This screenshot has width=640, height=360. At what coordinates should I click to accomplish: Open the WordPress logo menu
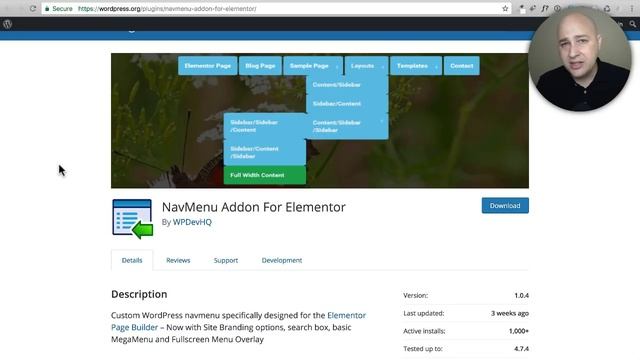pos(7,24)
